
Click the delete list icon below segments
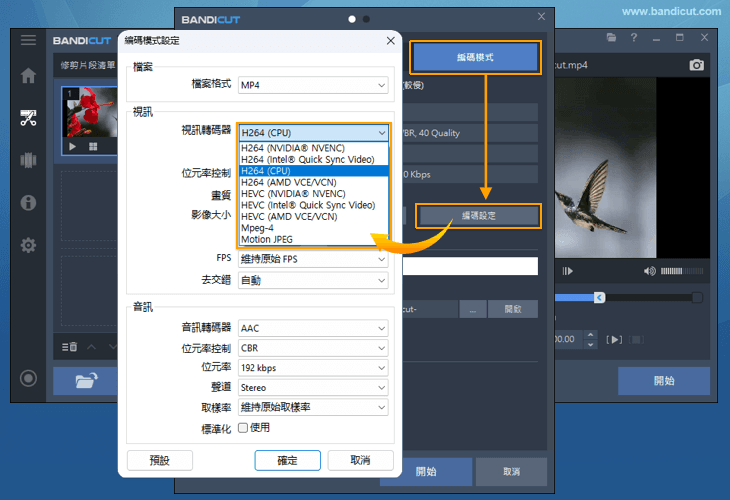click(x=69, y=347)
